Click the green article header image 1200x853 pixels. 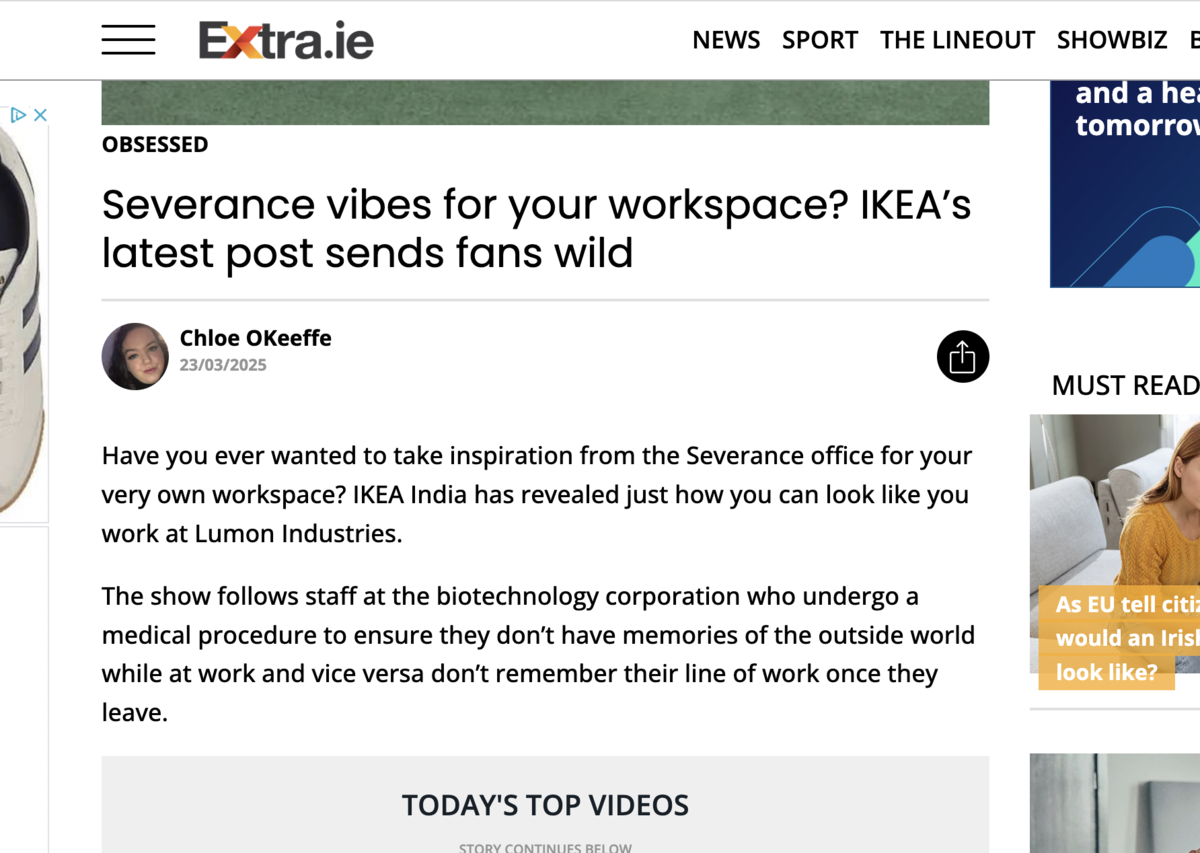click(x=545, y=100)
